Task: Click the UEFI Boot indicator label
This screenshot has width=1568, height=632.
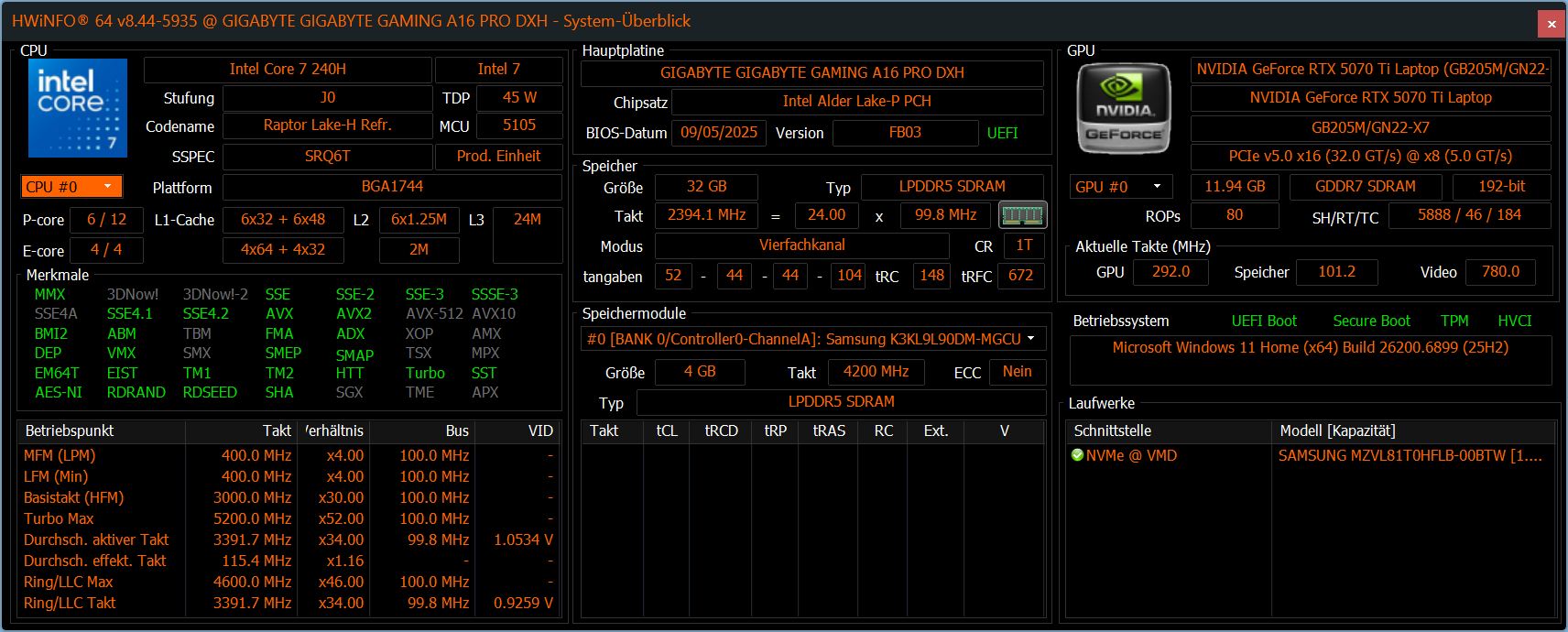Action: pyautogui.click(x=1264, y=321)
